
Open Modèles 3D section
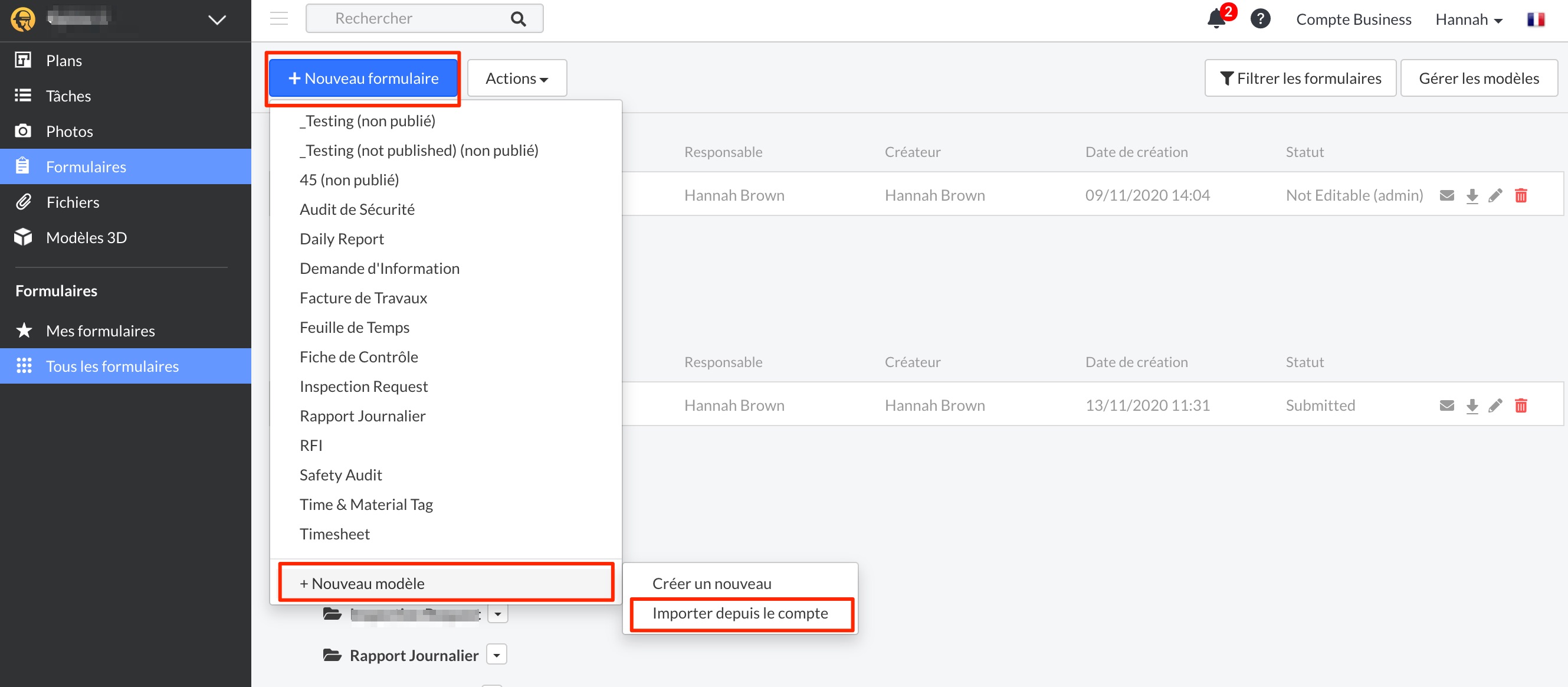126,237
